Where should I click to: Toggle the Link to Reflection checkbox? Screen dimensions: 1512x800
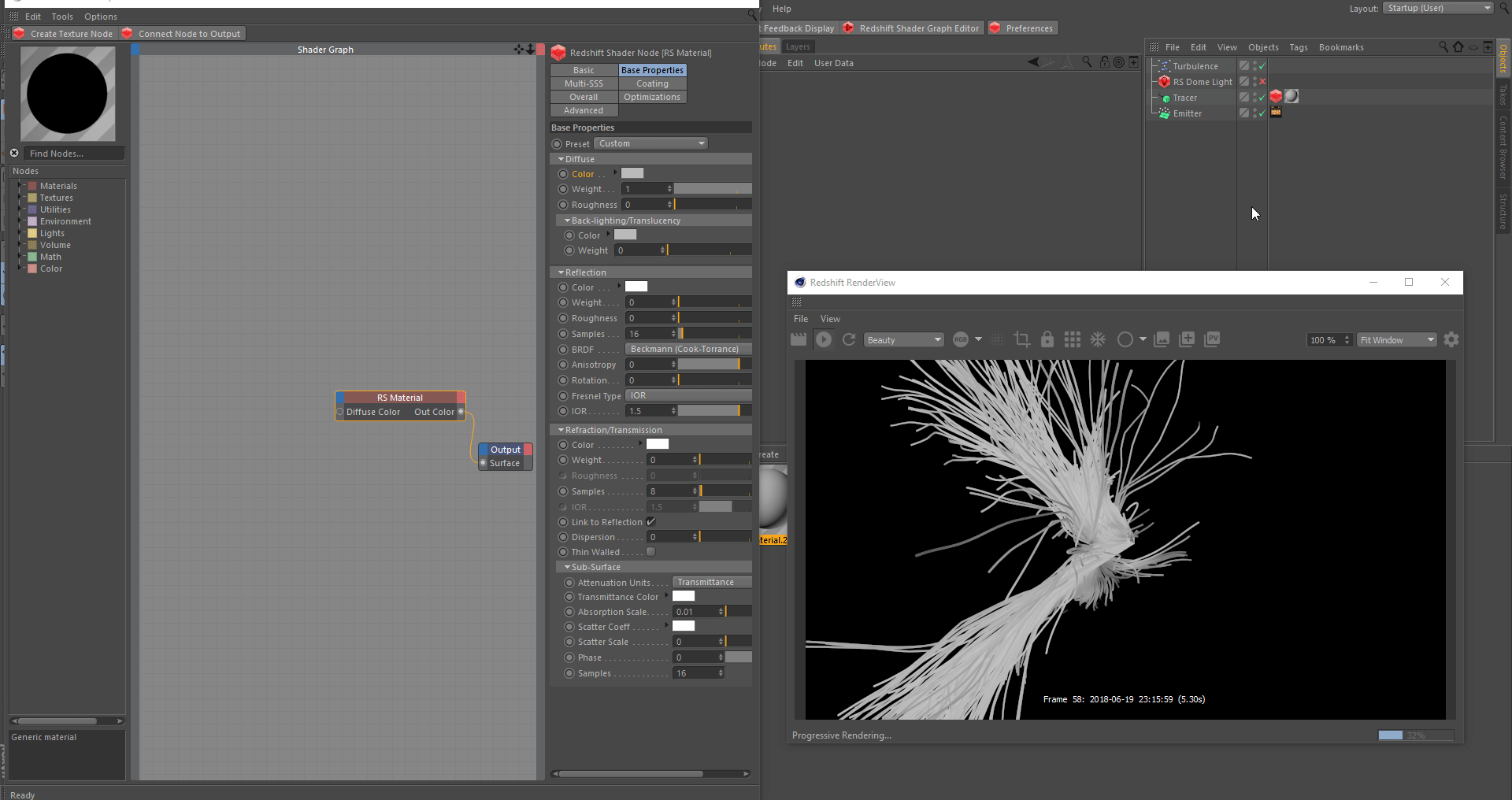pyautogui.click(x=651, y=521)
